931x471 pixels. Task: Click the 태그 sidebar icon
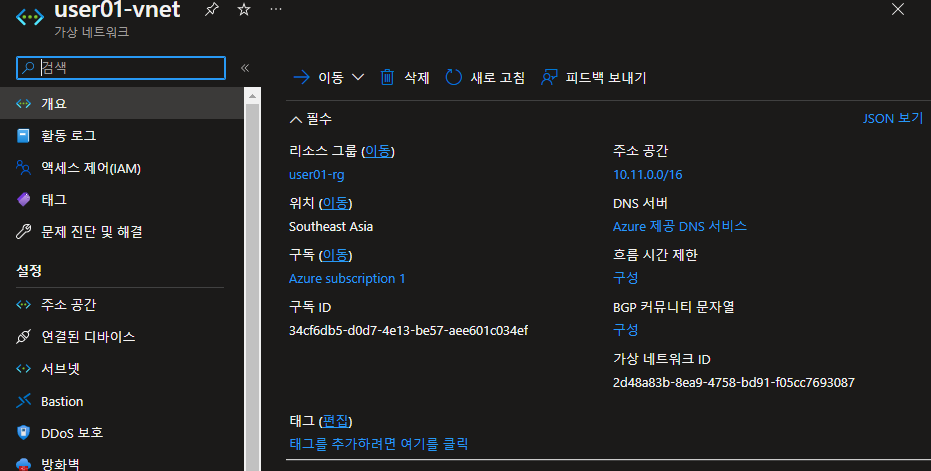click(23, 200)
